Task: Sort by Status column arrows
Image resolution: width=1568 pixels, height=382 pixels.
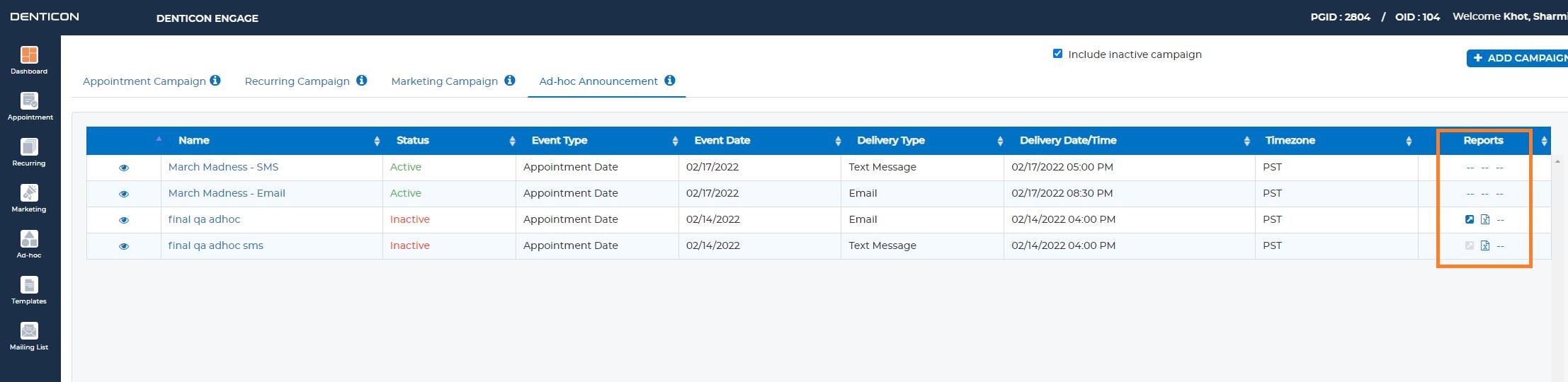Action: point(512,141)
